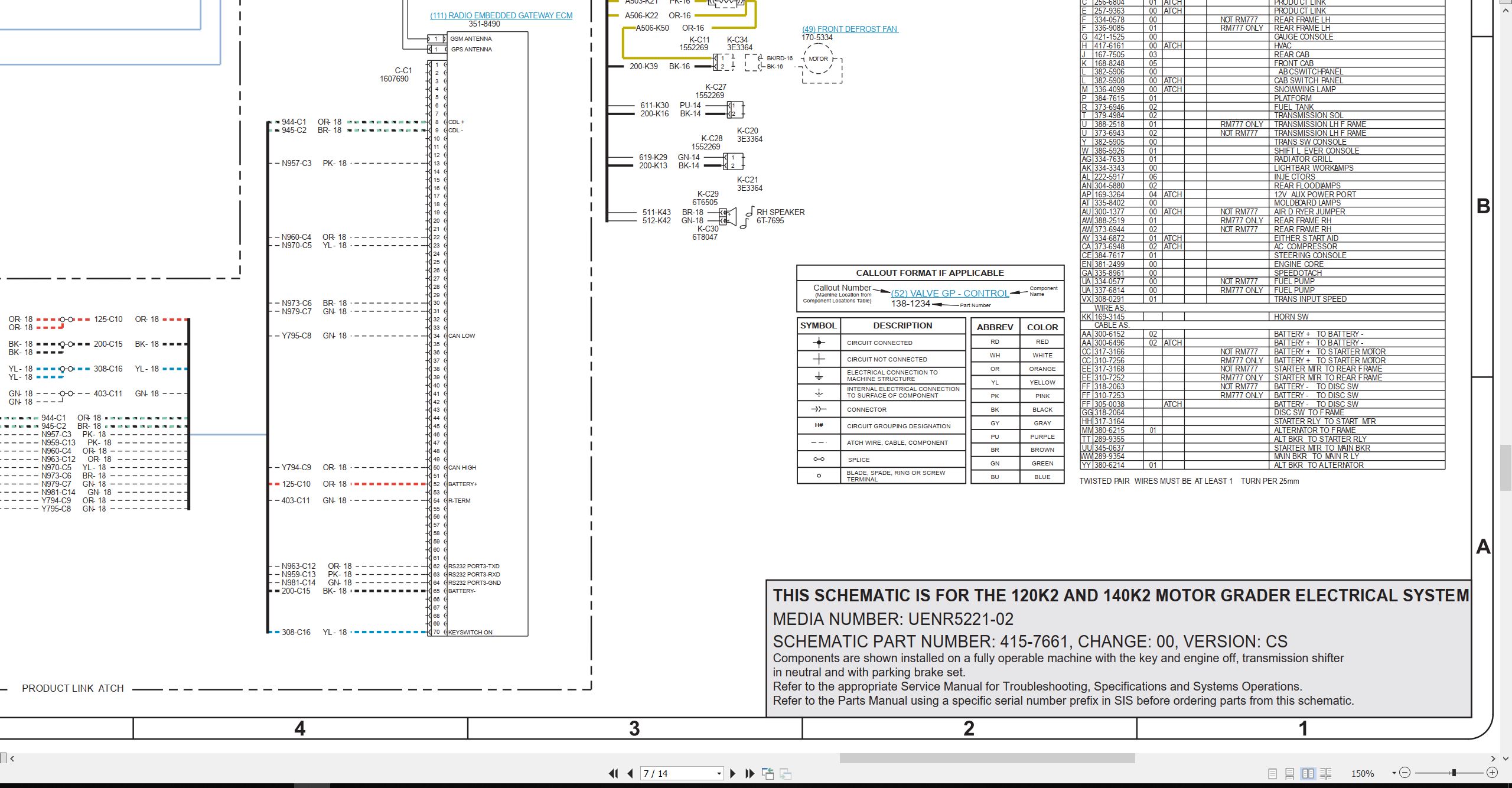
Task: Click the Valve GP - Control callout link
Action: pyautogui.click(x=950, y=293)
